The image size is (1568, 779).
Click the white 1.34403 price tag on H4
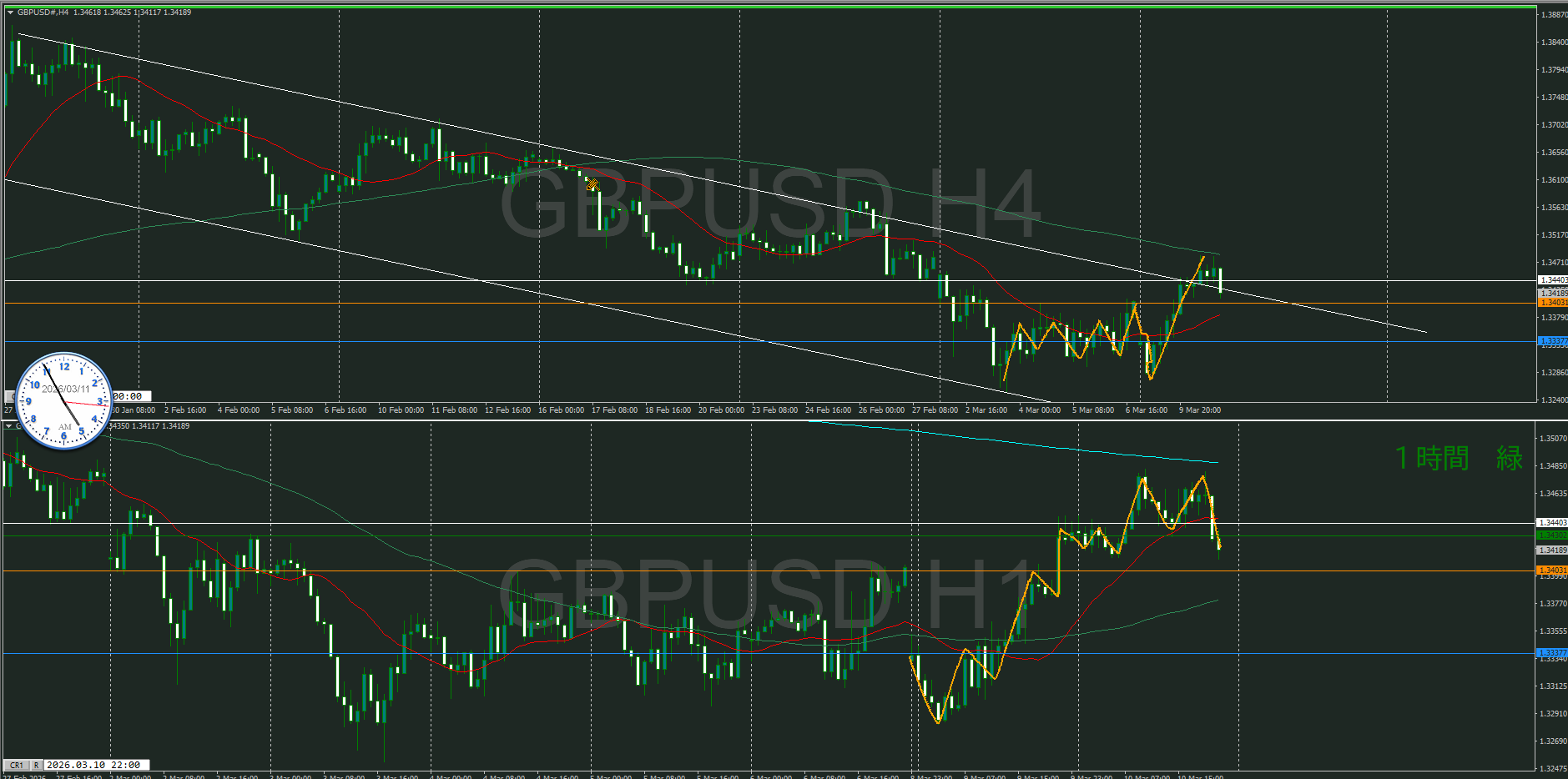1552,280
